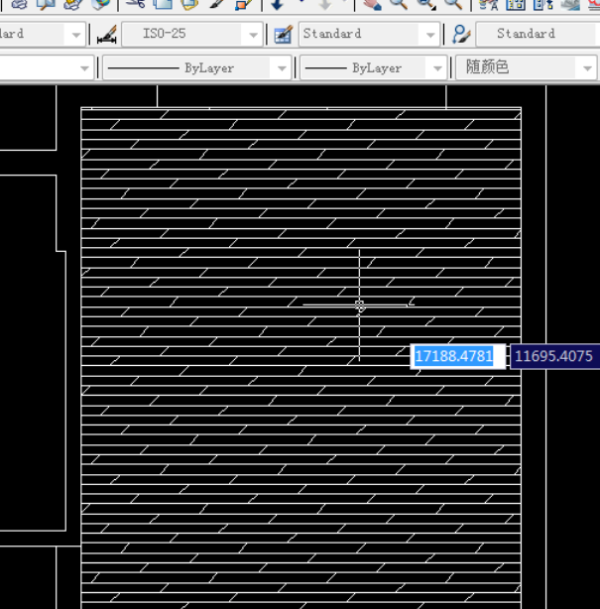
Task: Click the Zoom Realtime magnifier next to Pan
Action: click(399, 4)
